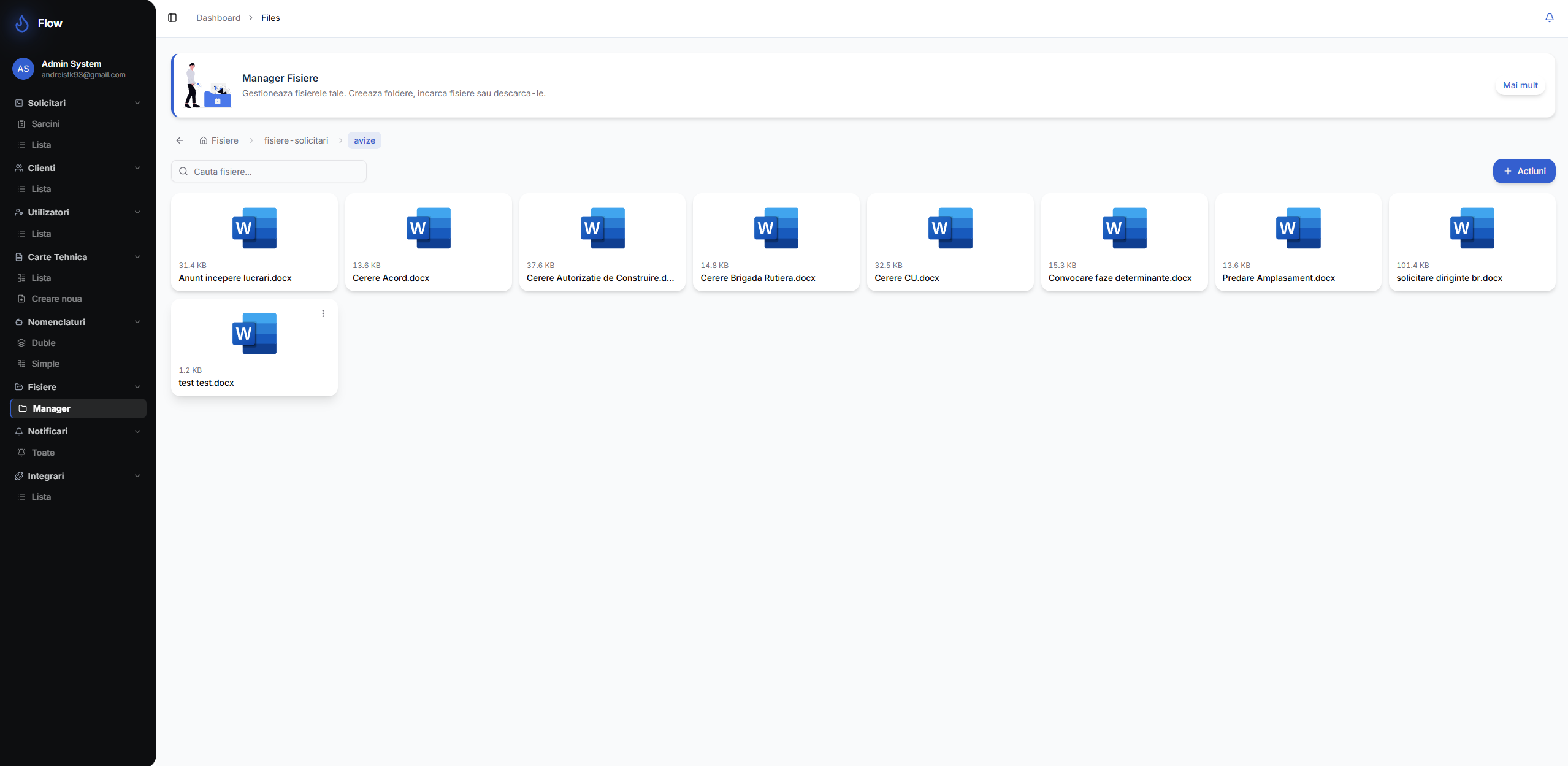Click the Actiuni button
Viewport: 1568px width, 766px height.
pos(1524,171)
